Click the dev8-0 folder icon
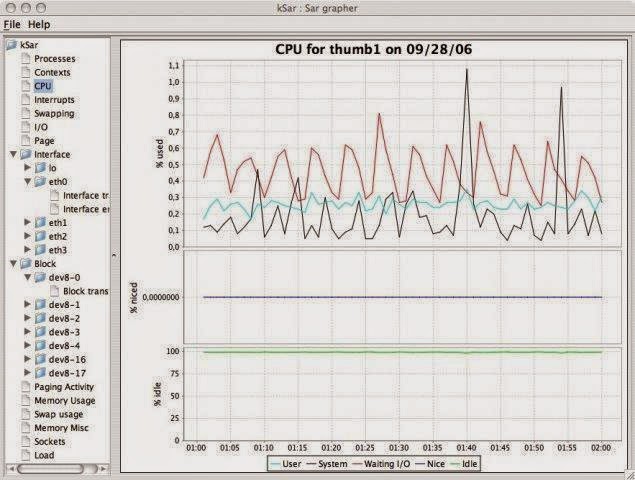The height and width of the screenshot is (480, 635). coord(40,277)
